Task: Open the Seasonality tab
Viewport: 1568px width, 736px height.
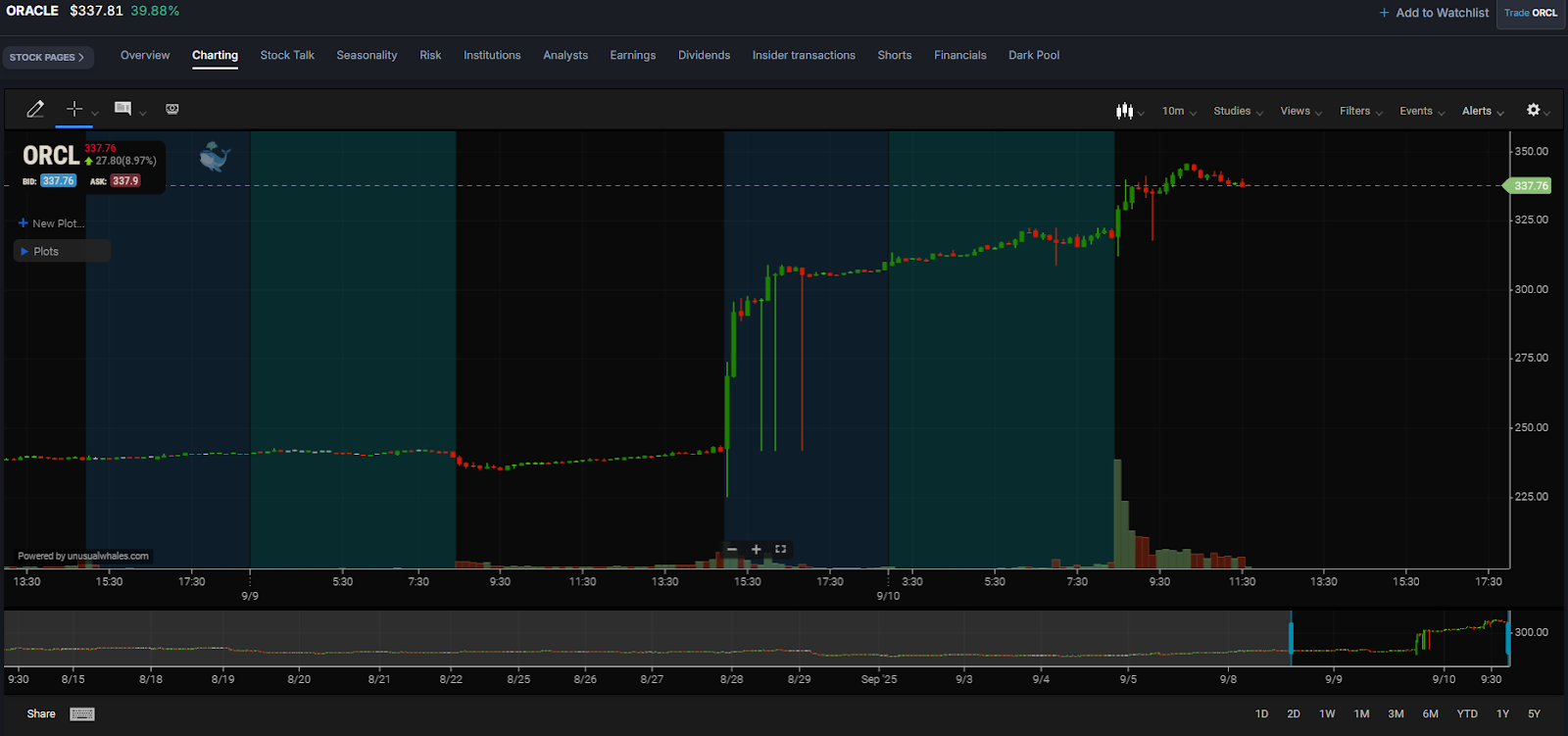Action: (367, 55)
